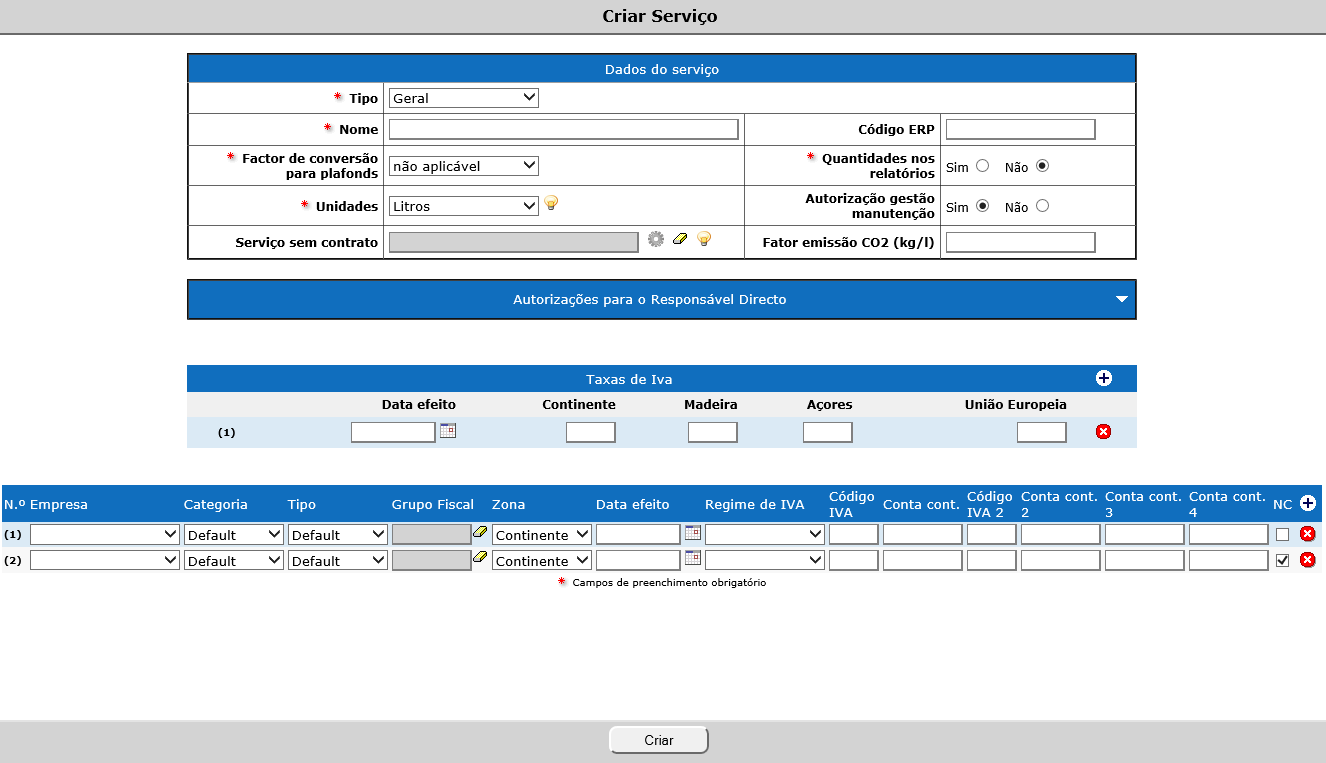Select Não for Autorização gestão manutenção
The width and height of the screenshot is (1326, 763).
pos(1042,206)
